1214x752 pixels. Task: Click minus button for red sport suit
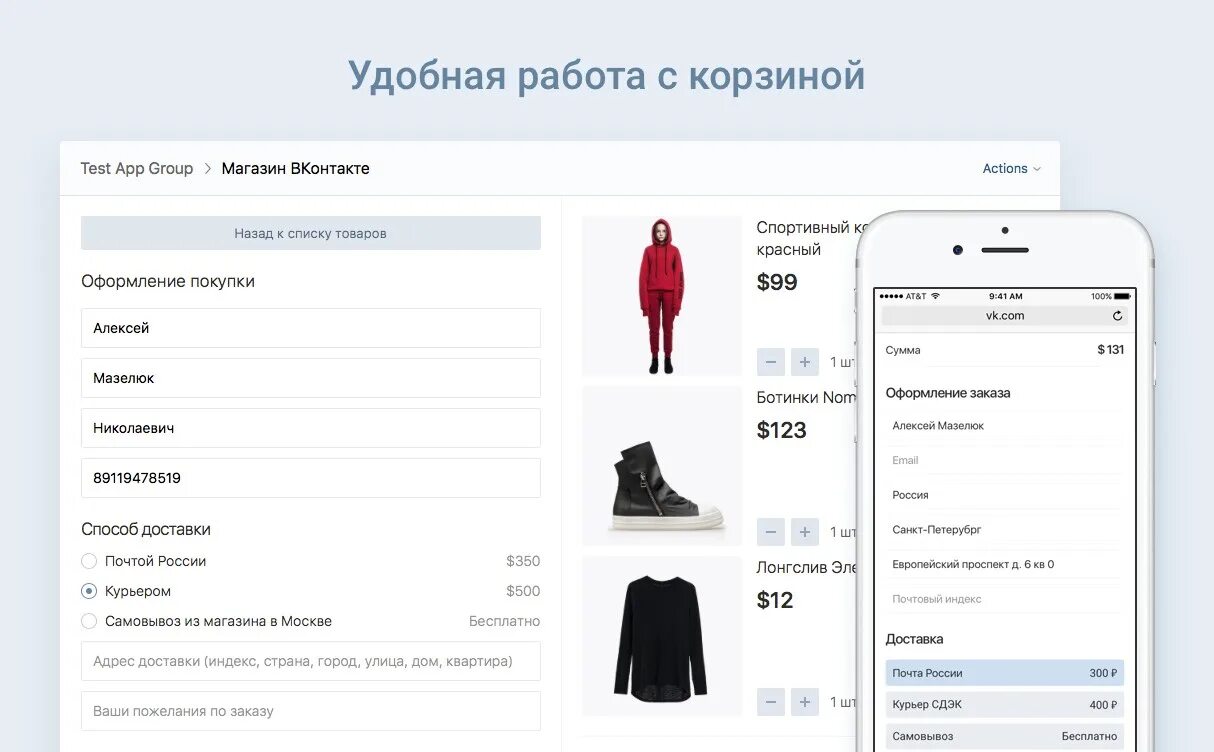coord(771,362)
